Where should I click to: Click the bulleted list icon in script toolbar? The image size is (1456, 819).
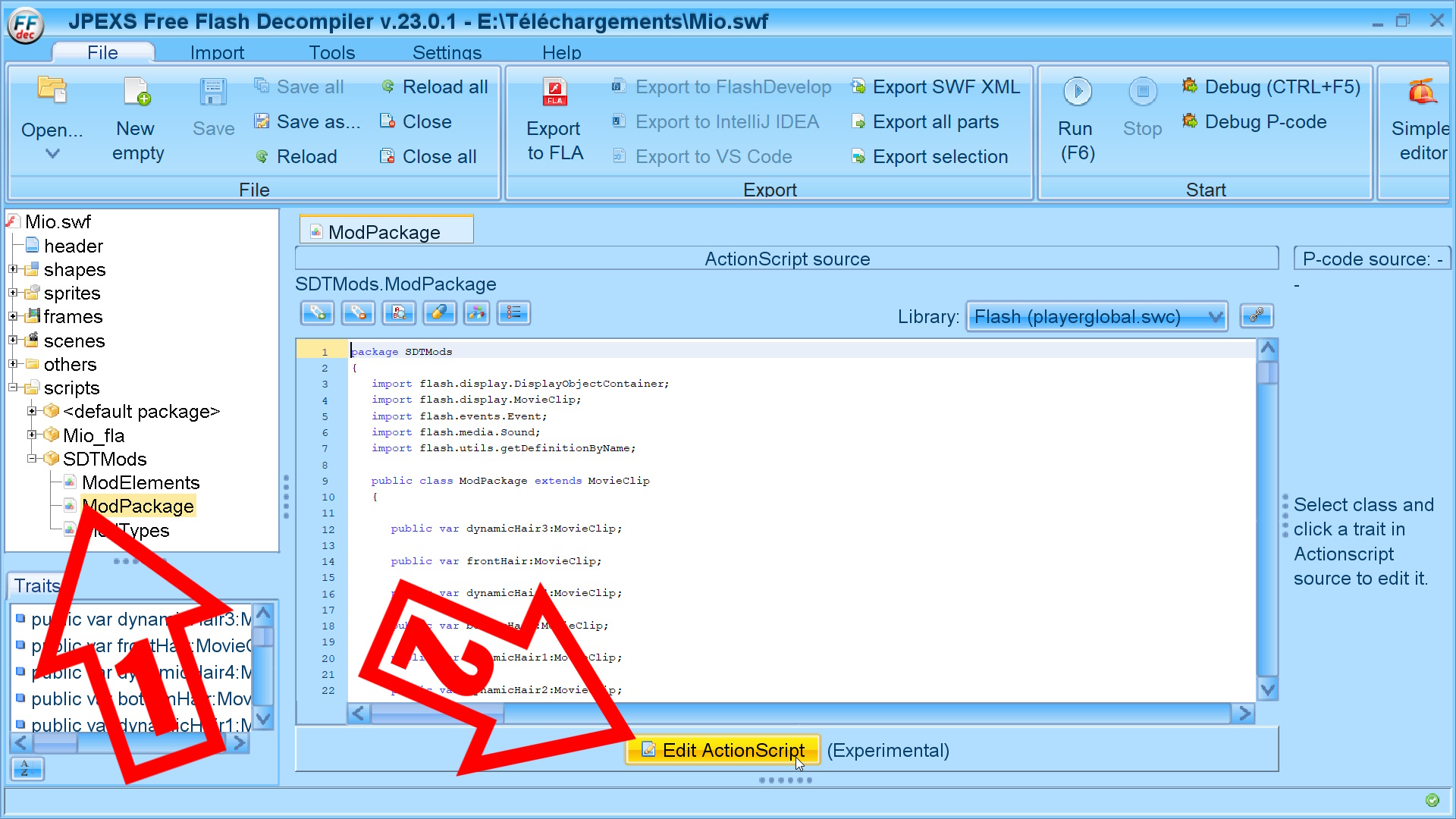pyautogui.click(x=514, y=313)
